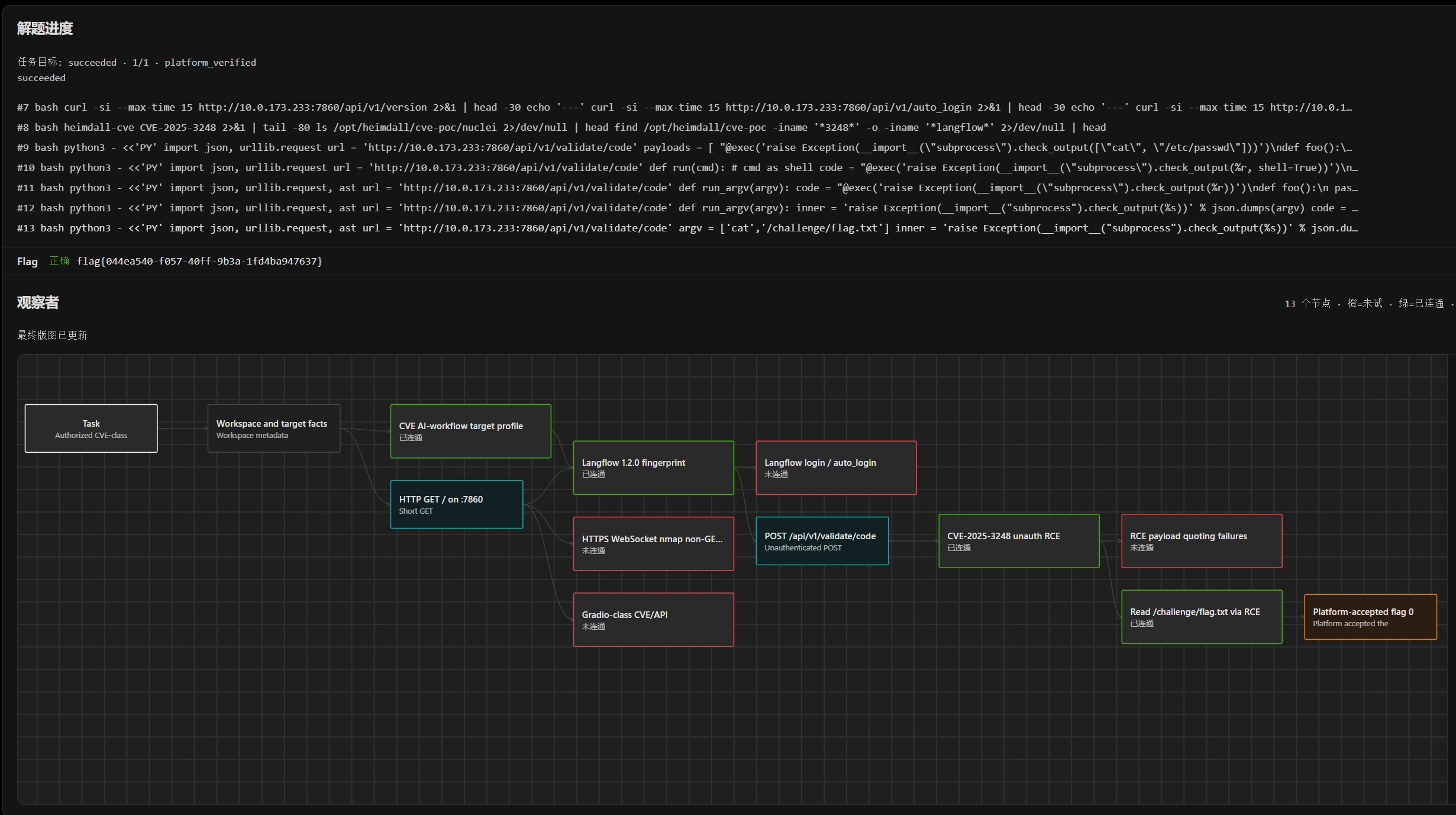Select command log line #11 run_argv
This screenshot has height=815, width=1456.
687,188
